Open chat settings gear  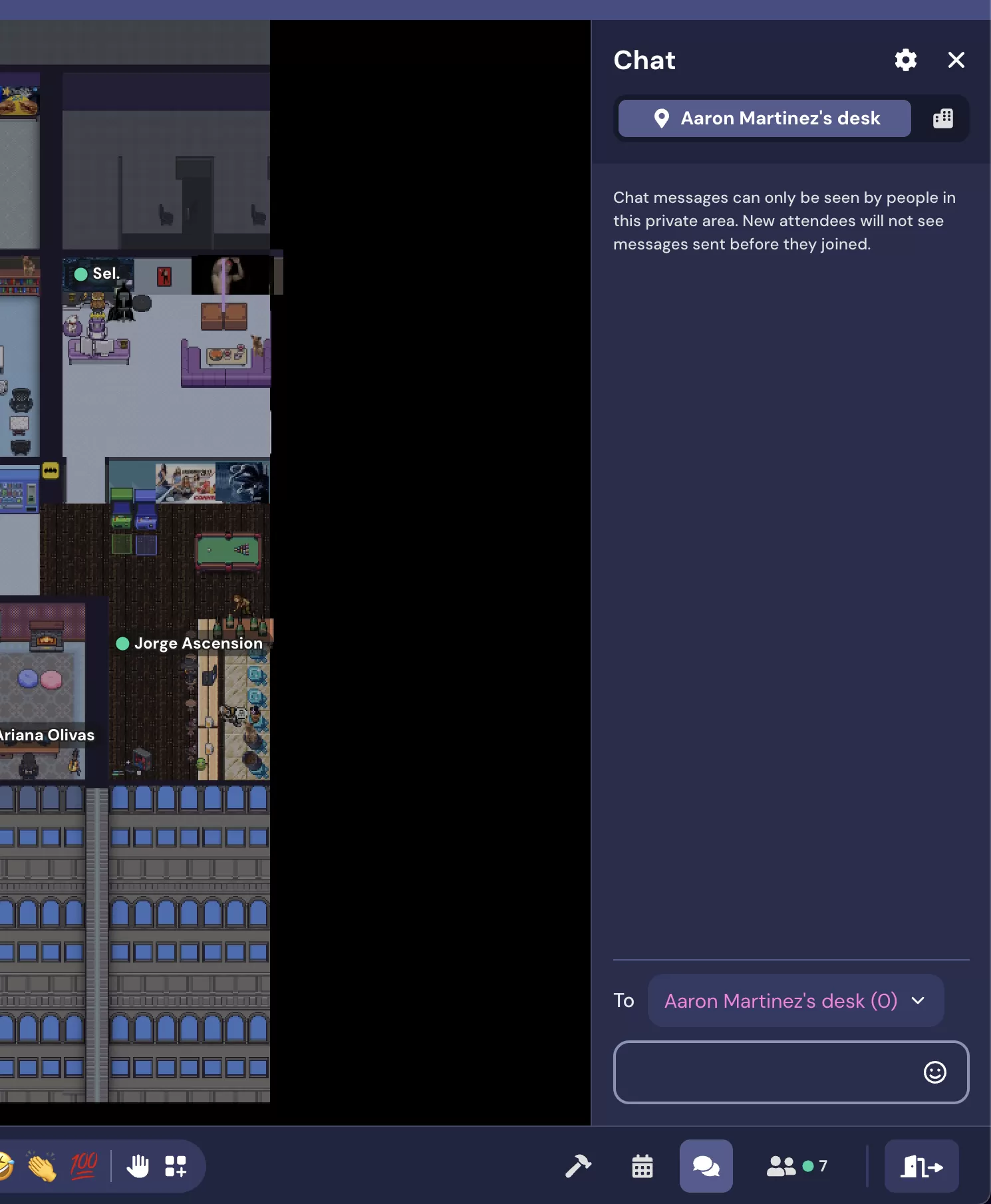905,60
